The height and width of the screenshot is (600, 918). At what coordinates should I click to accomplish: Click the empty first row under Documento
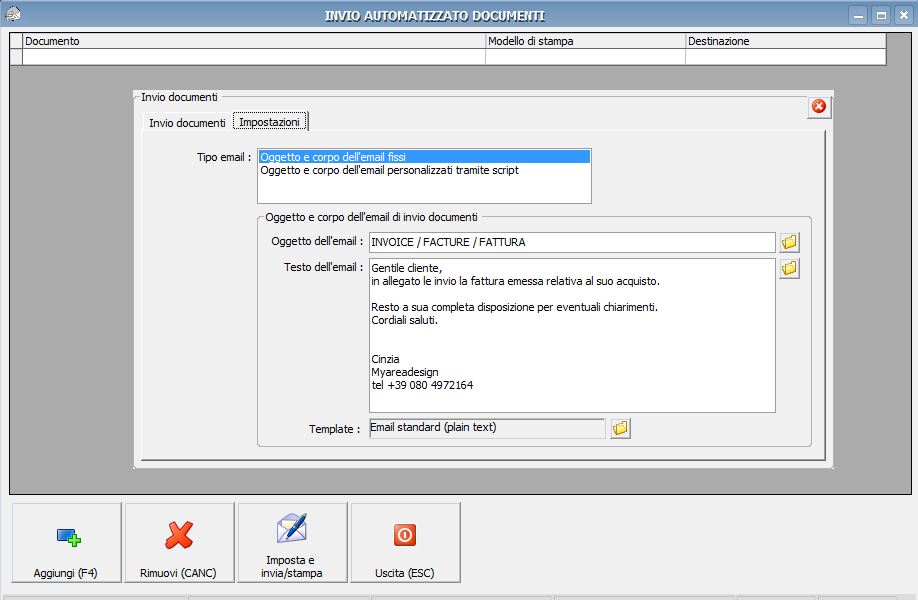point(254,57)
